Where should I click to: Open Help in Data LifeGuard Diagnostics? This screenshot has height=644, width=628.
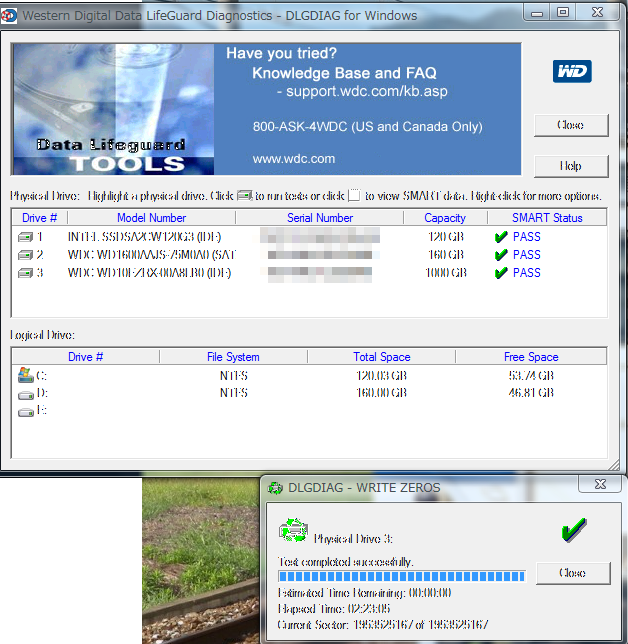[x=571, y=166]
